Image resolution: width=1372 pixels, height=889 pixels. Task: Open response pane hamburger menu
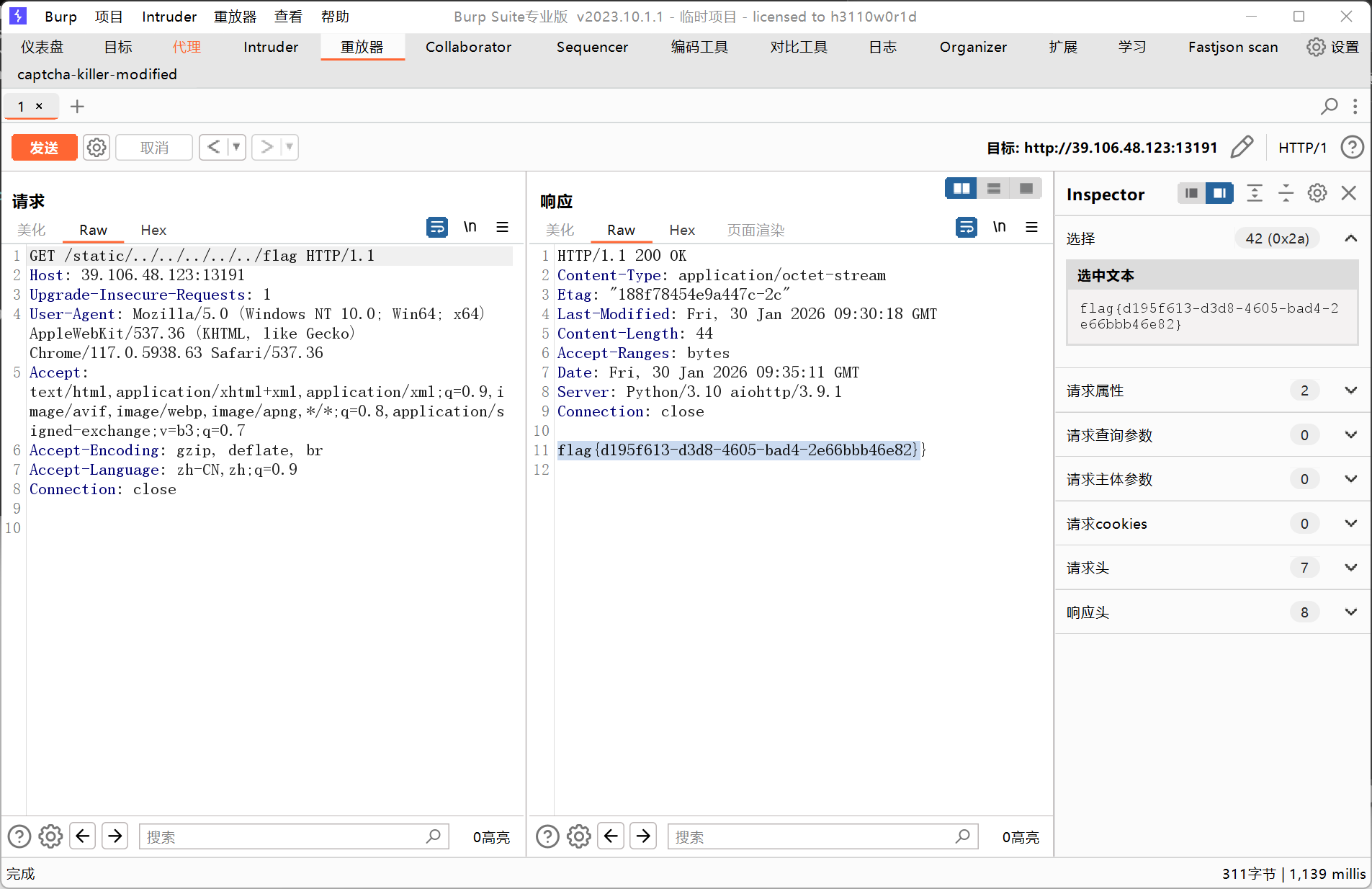(x=1031, y=227)
